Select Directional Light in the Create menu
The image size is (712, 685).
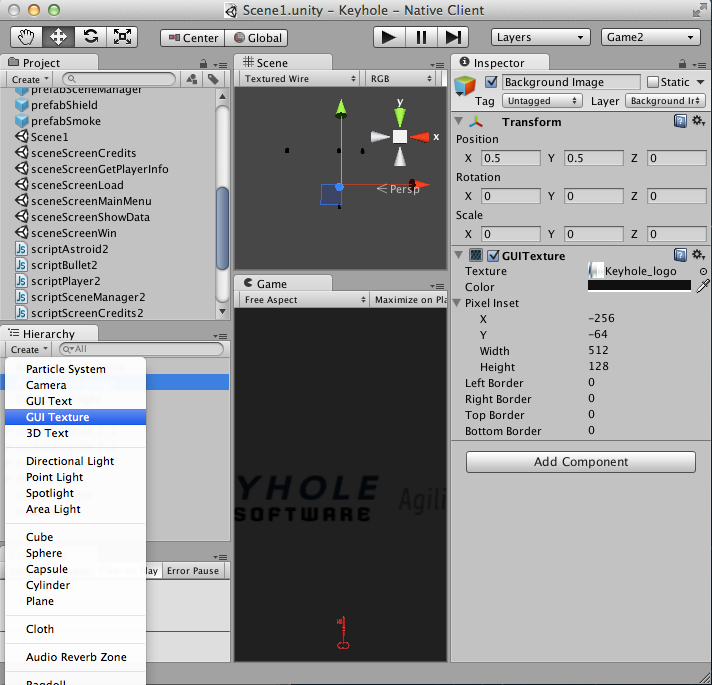coord(70,461)
